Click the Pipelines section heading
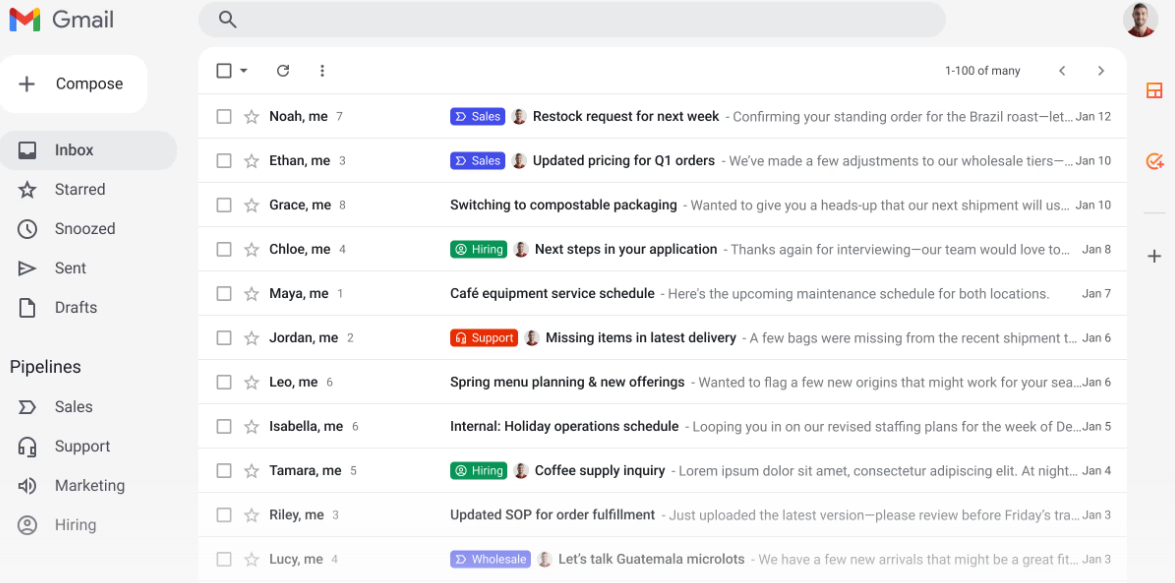Image resolution: width=1175 pixels, height=583 pixels. [x=45, y=367]
